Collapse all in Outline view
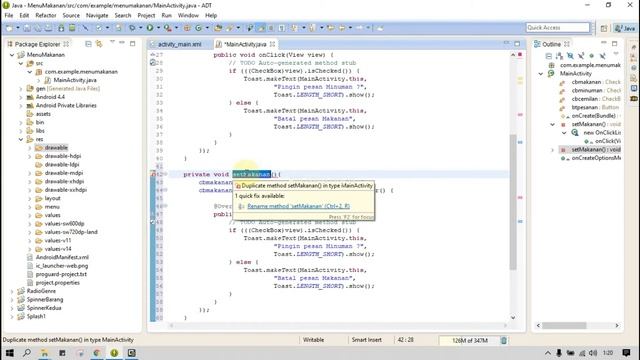 pyautogui.click(x=549, y=56)
